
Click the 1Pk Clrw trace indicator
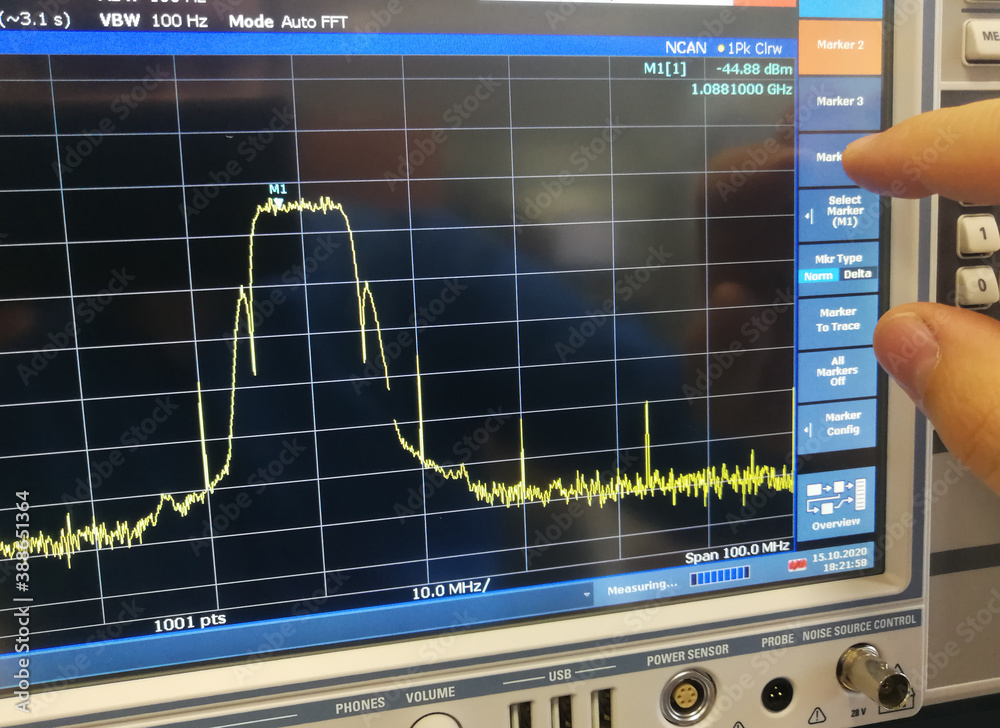click(749, 49)
